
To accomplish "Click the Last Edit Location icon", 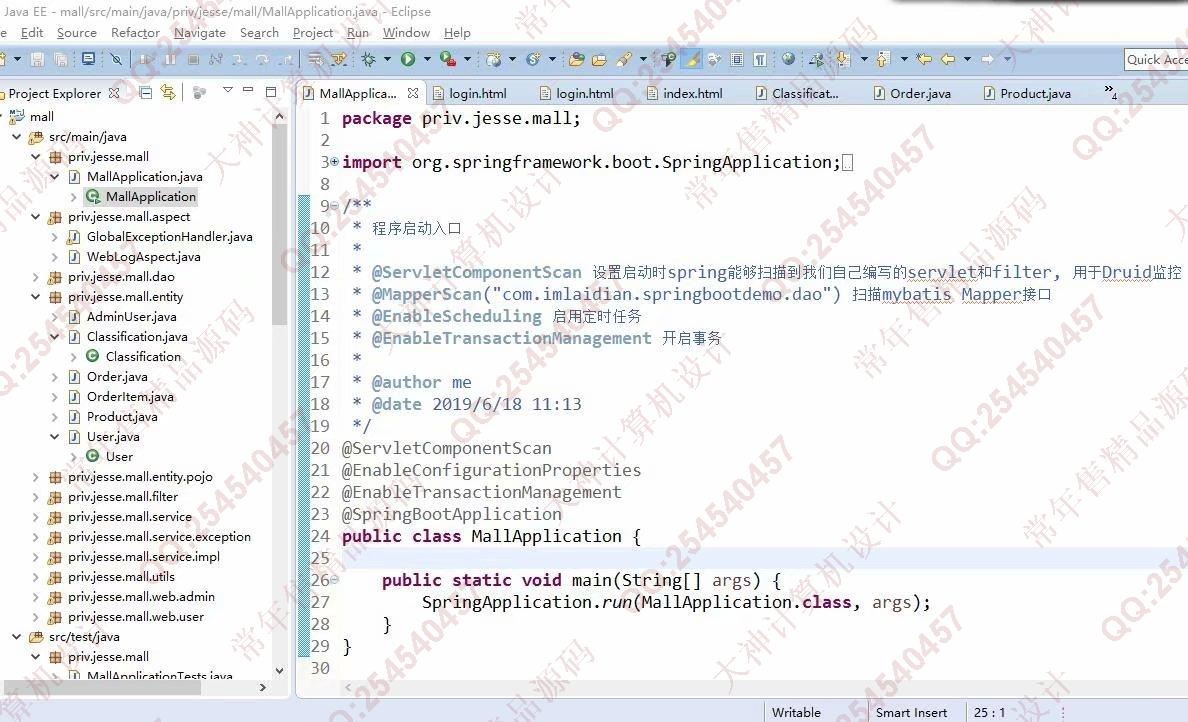I will pyautogui.click(x=924, y=59).
